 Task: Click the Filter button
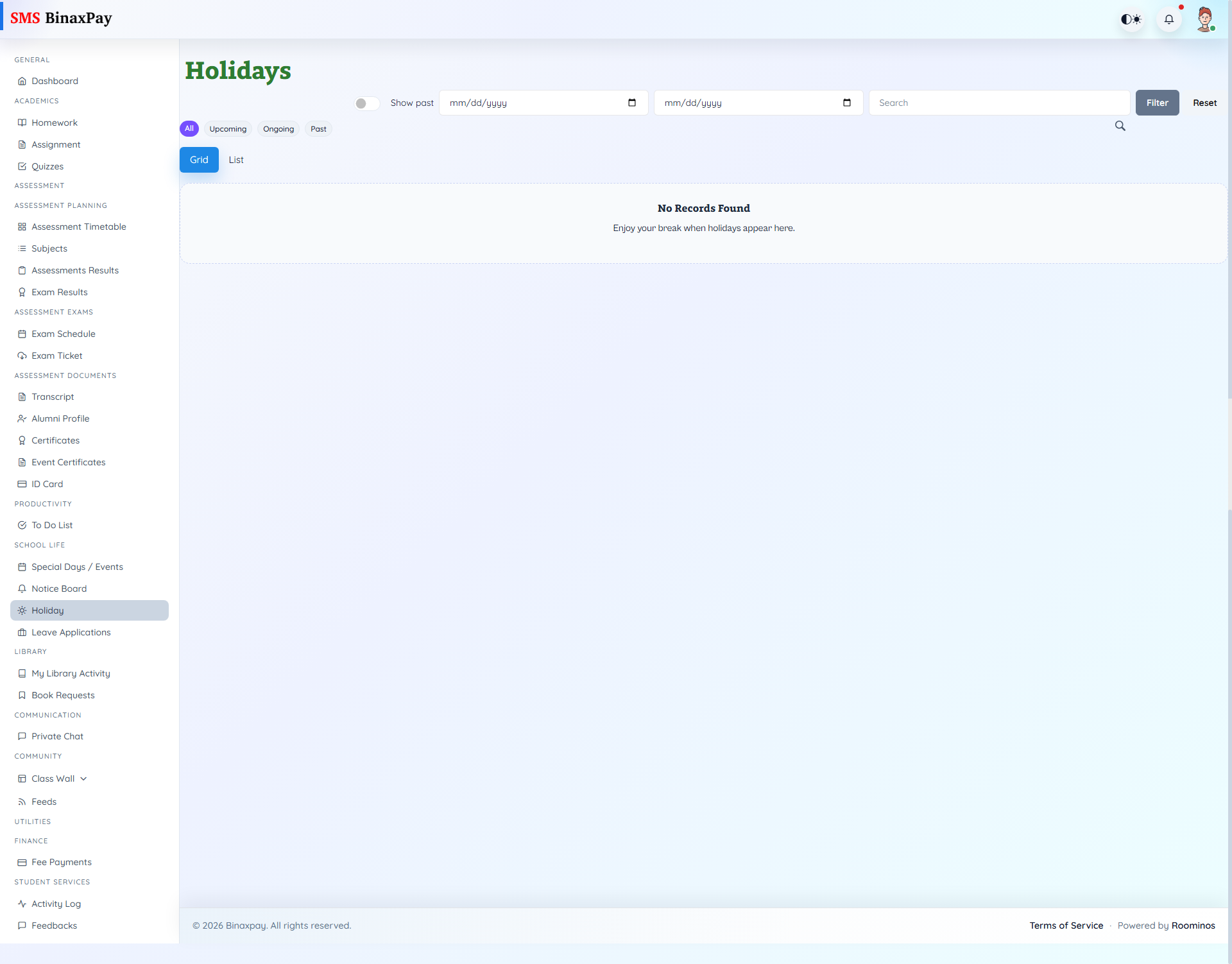click(1157, 103)
